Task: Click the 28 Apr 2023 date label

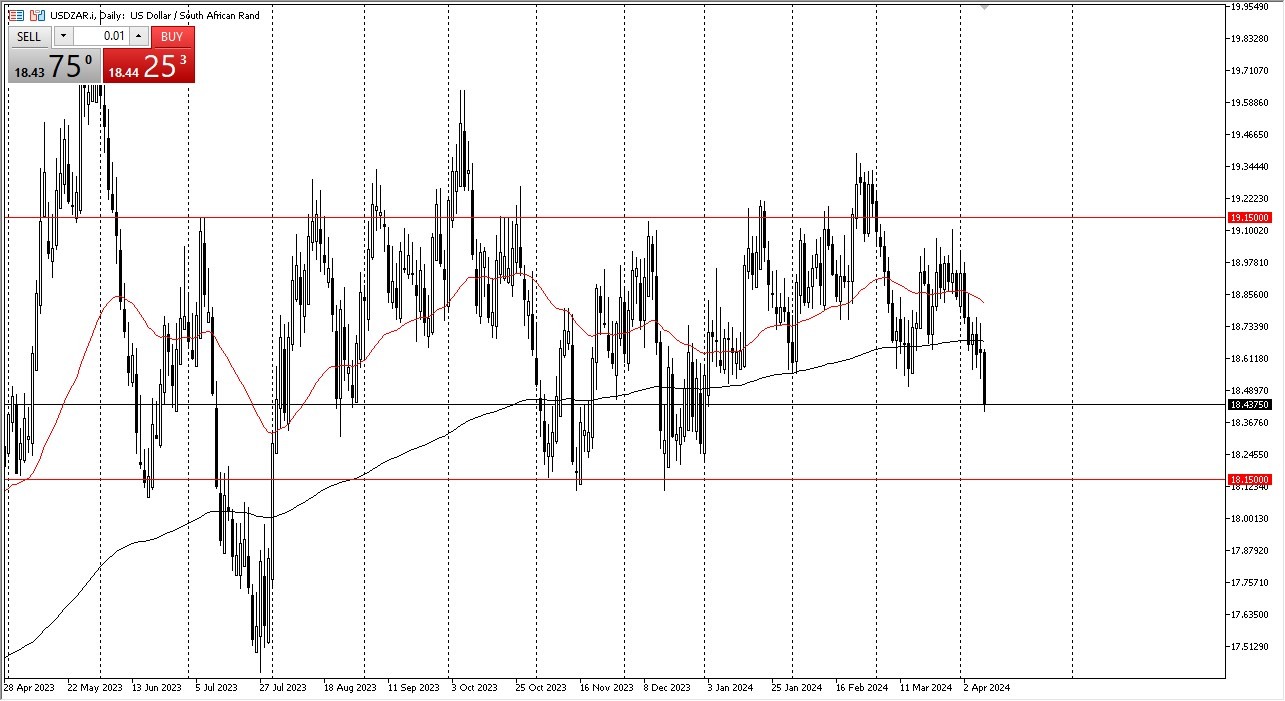Action: (x=30, y=688)
